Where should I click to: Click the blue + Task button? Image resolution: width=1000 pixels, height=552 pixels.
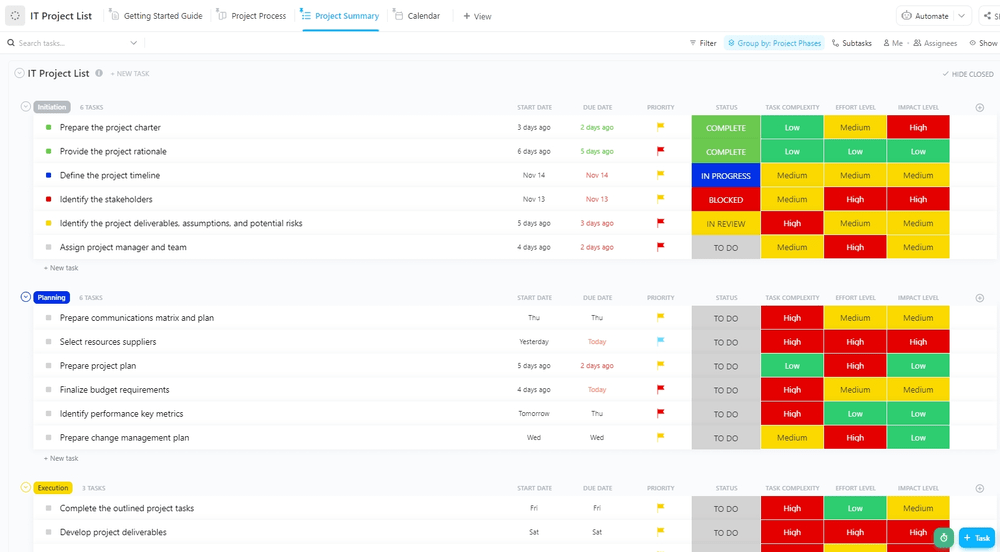[x=977, y=537]
